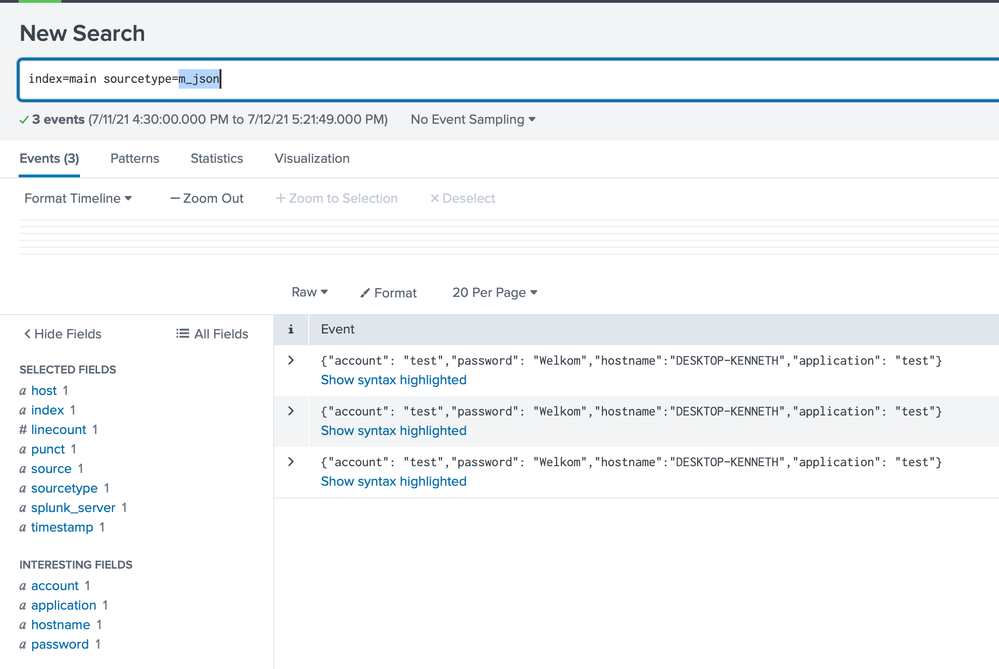Image resolution: width=999 pixels, height=669 pixels.
Task: Open All Fields list
Action: pos(212,334)
